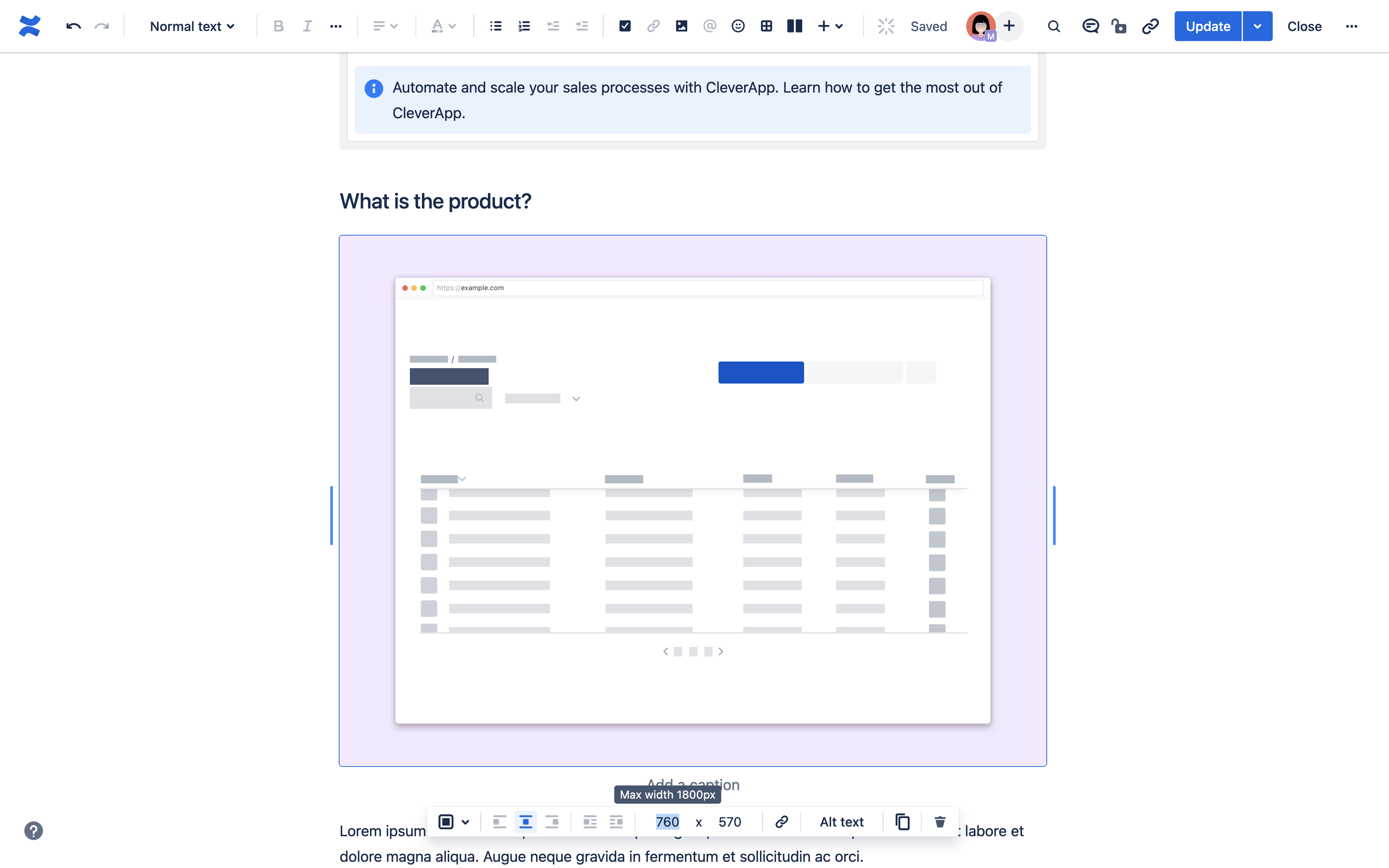Copy the selected image
The image size is (1389, 868).
(x=902, y=821)
